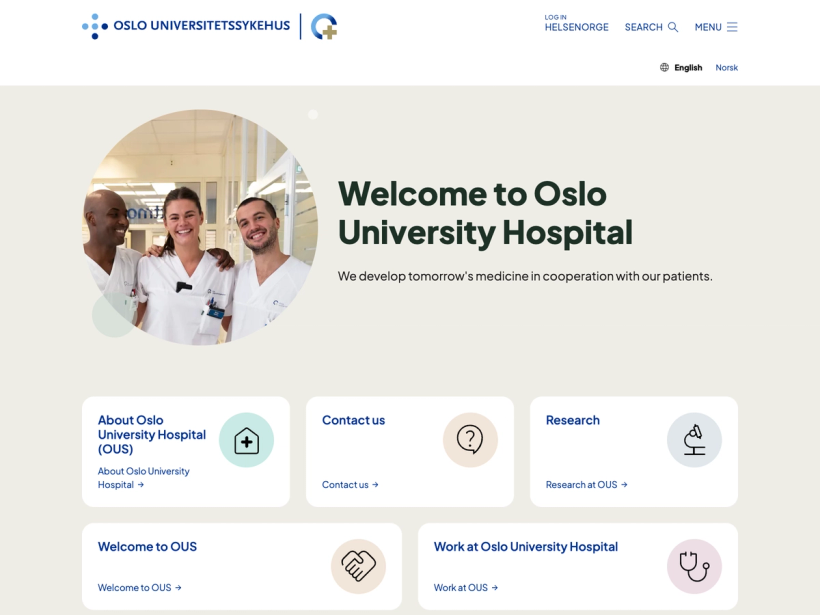
Task: Click the search magnifier icon
Action: 673,27
